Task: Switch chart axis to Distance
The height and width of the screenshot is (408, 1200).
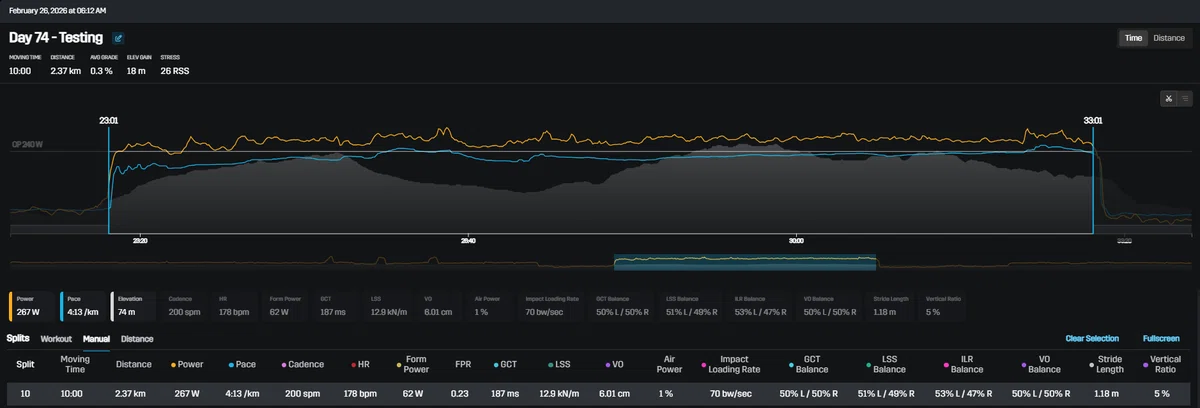Action: (1169, 38)
